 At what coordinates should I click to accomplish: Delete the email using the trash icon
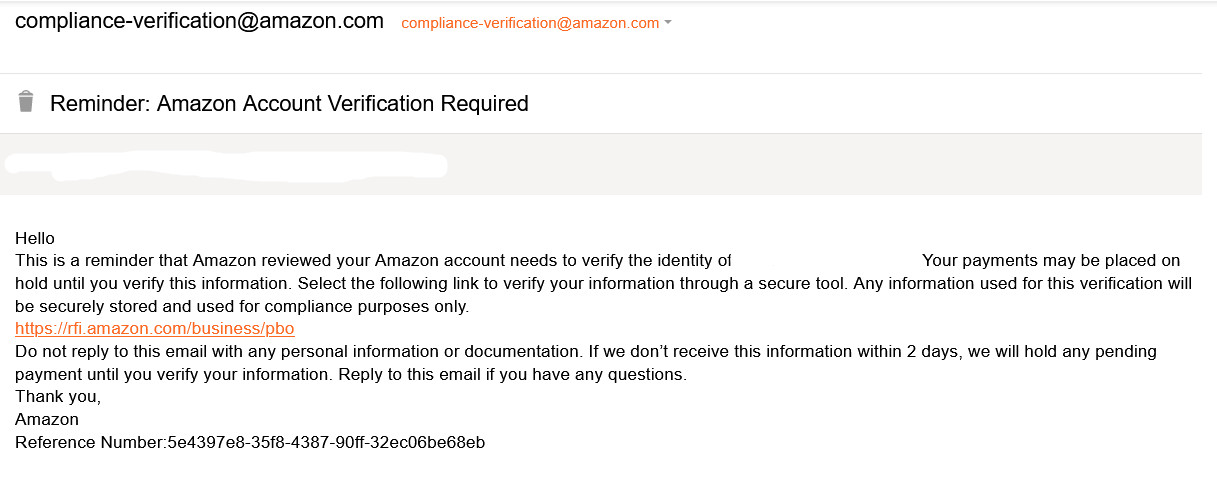[26, 101]
